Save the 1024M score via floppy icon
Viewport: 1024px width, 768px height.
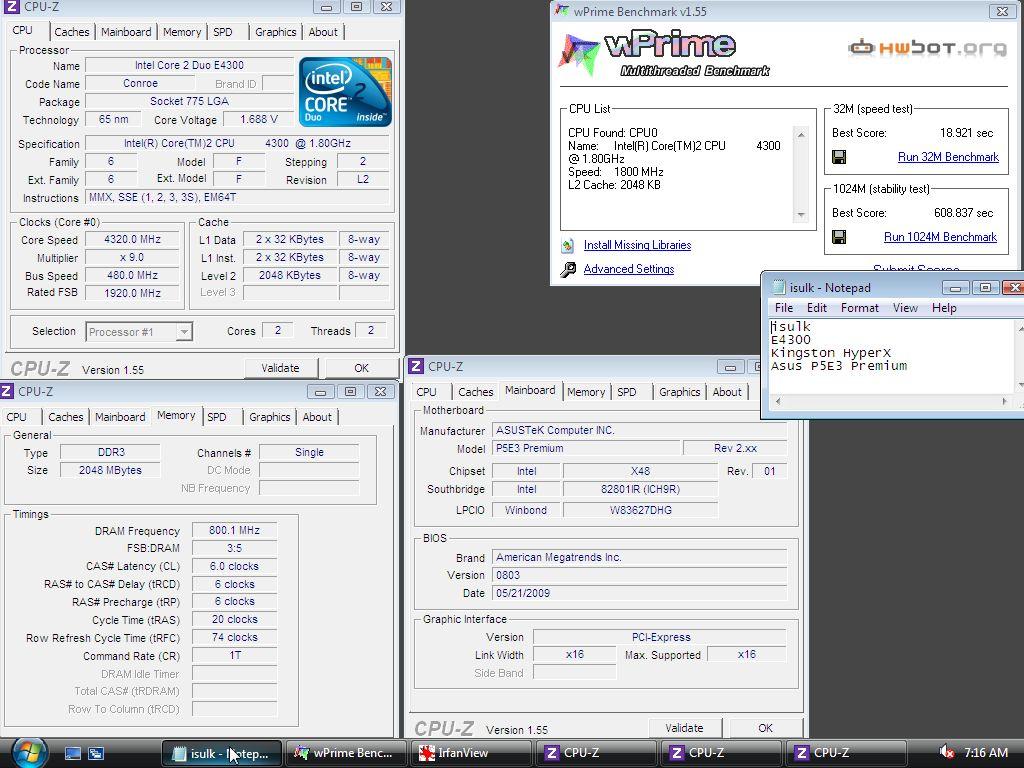coord(839,237)
